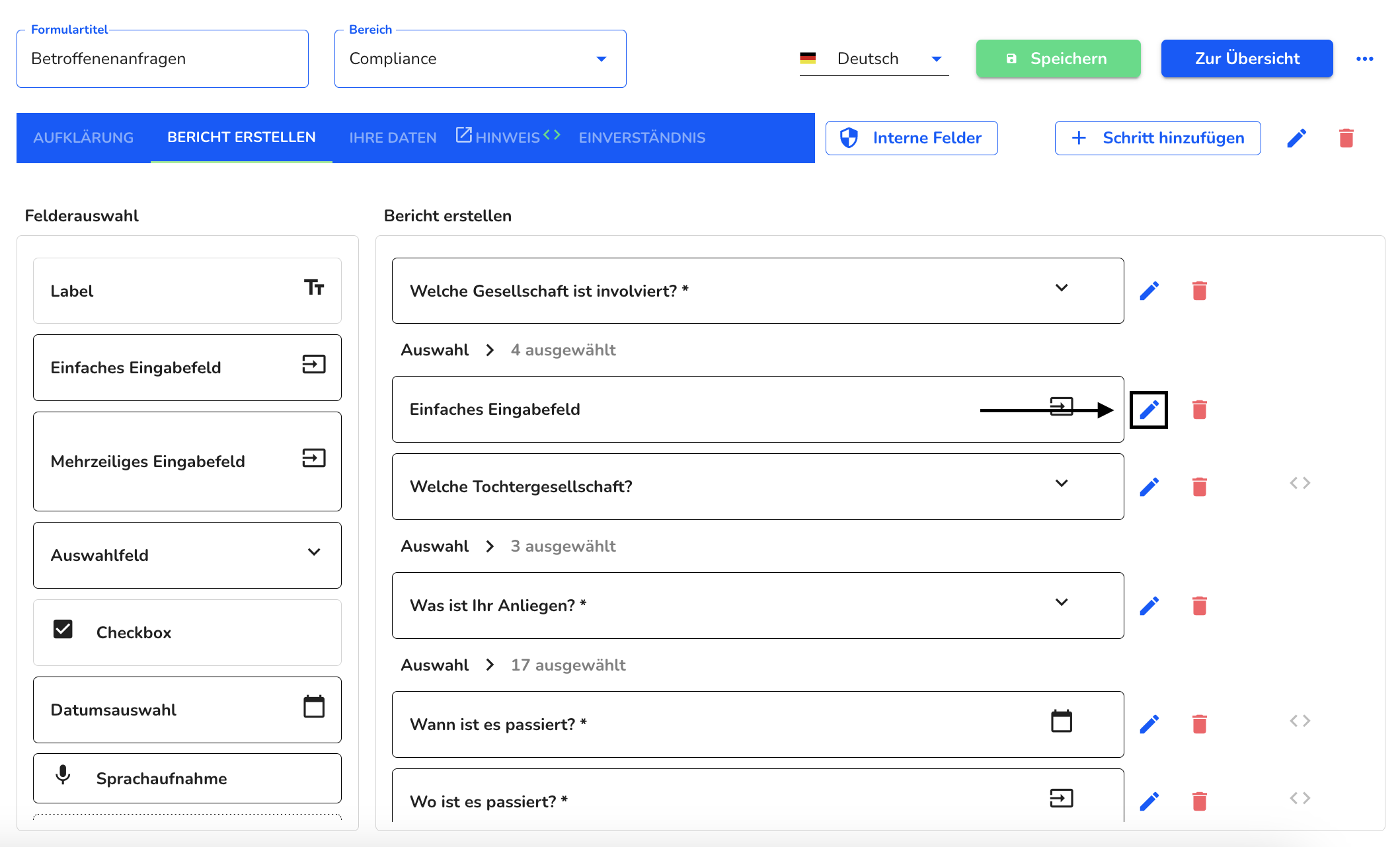Viewport: 1400px width, 847px height.
Task: Open the EINVERSTÄNDNIS tab
Action: (642, 137)
